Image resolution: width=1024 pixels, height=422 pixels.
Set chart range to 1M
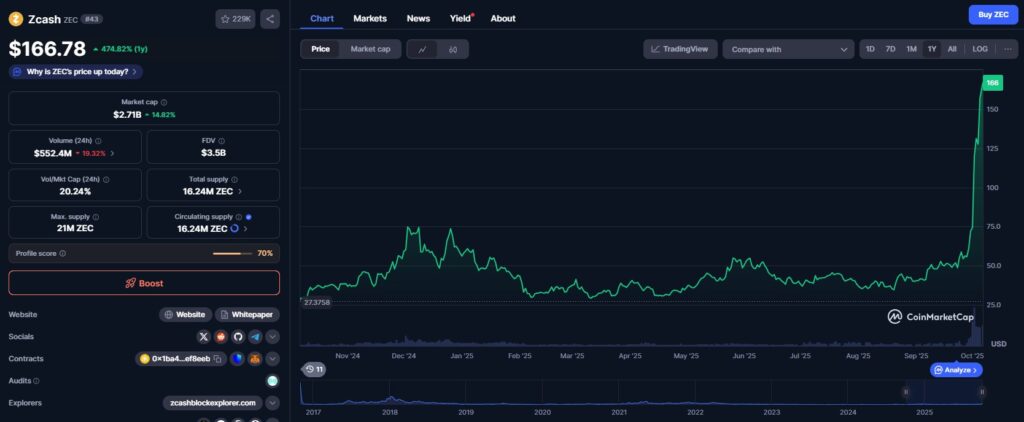click(x=911, y=49)
